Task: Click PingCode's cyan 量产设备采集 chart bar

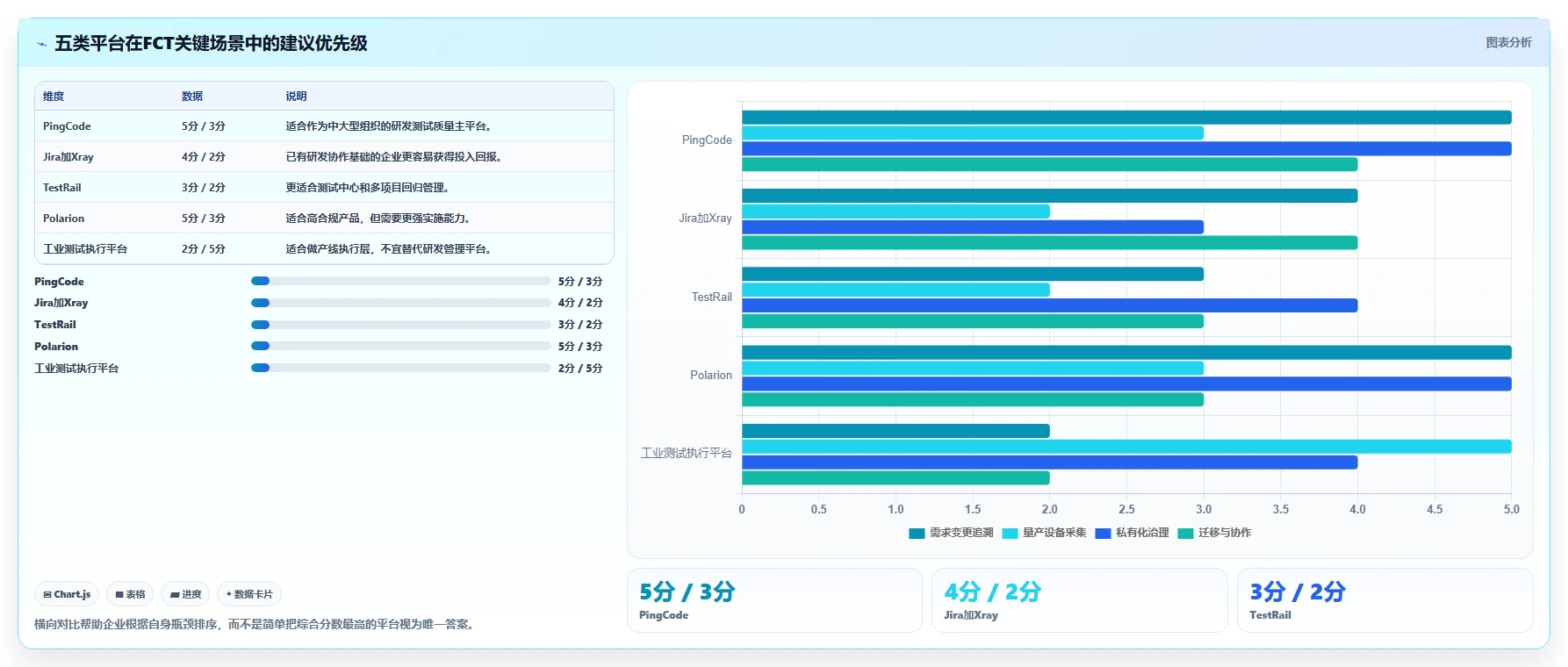Action: pos(973,133)
